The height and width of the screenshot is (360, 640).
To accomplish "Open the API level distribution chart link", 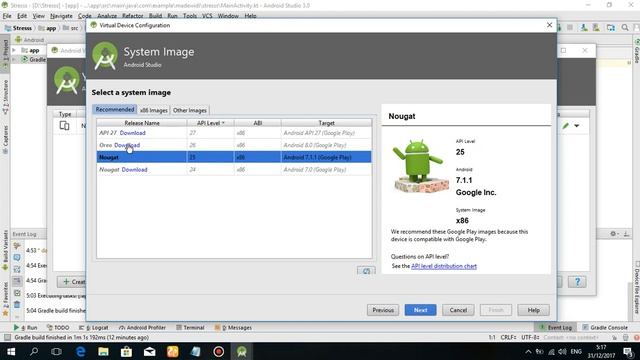I will click(444, 266).
